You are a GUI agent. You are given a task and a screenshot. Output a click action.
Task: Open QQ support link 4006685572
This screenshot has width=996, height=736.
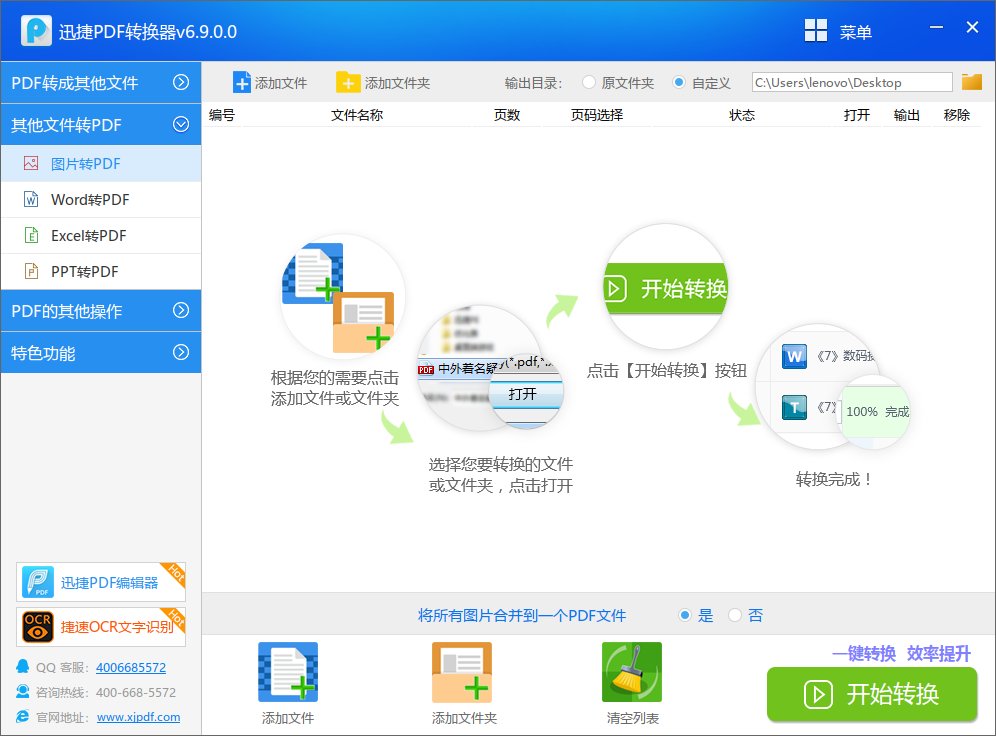pos(131,667)
